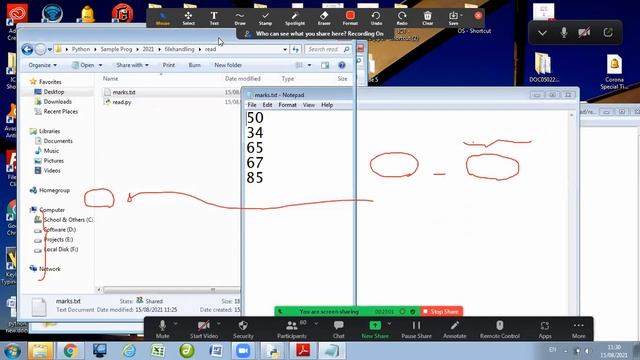Screen dimensions: 640x360
Task: Toggle the Explorer preview pane
Action: tap(325, 65)
